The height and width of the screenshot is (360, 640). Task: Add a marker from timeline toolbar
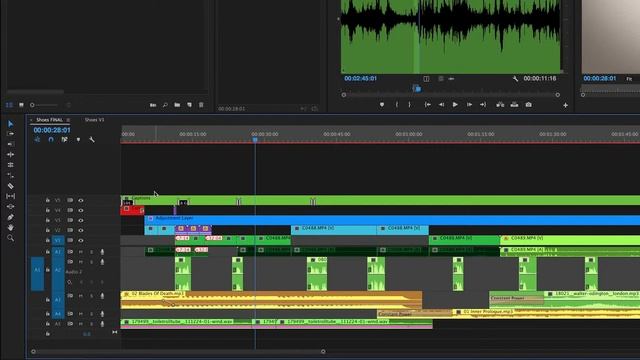[x=78, y=140]
